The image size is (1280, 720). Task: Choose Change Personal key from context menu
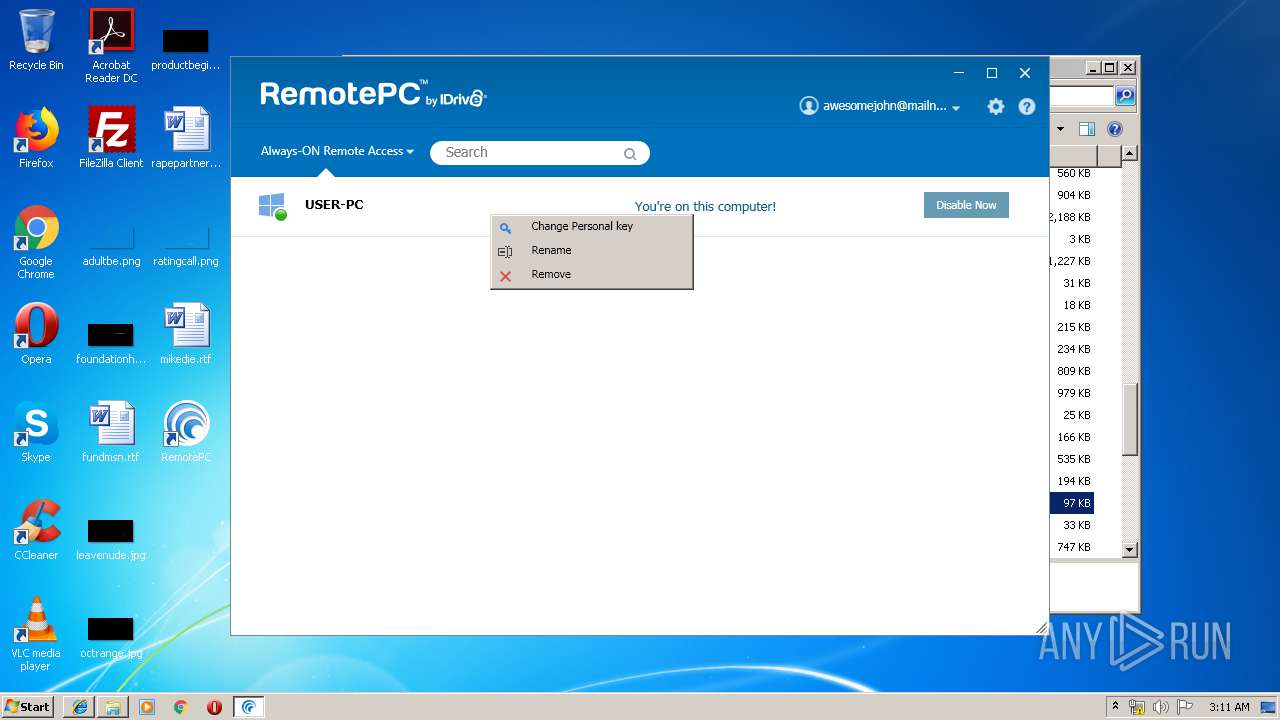(x=592, y=227)
